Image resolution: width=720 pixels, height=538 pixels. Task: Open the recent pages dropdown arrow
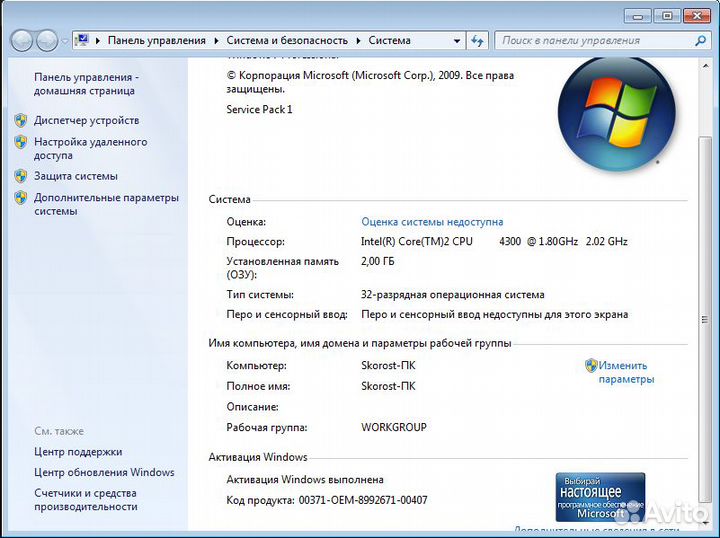click(x=65, y=42)
